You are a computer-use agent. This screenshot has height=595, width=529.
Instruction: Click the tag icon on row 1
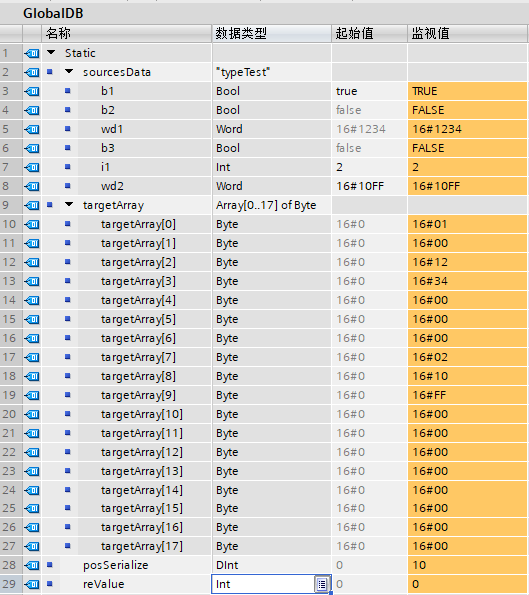(32, 53)
